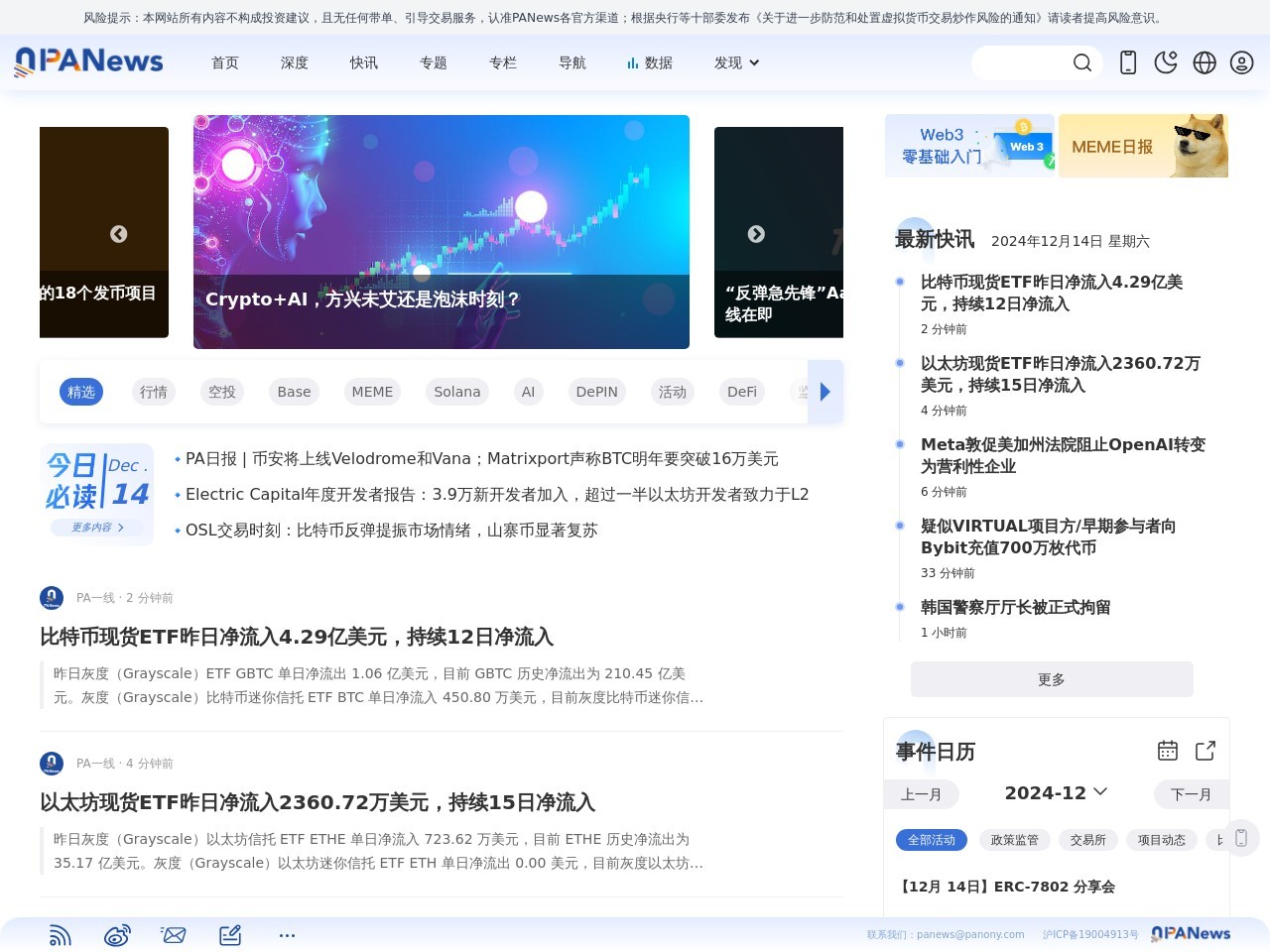Select the Base category tag
Screen dimensions: 1270x952
(x=294, y=392)
